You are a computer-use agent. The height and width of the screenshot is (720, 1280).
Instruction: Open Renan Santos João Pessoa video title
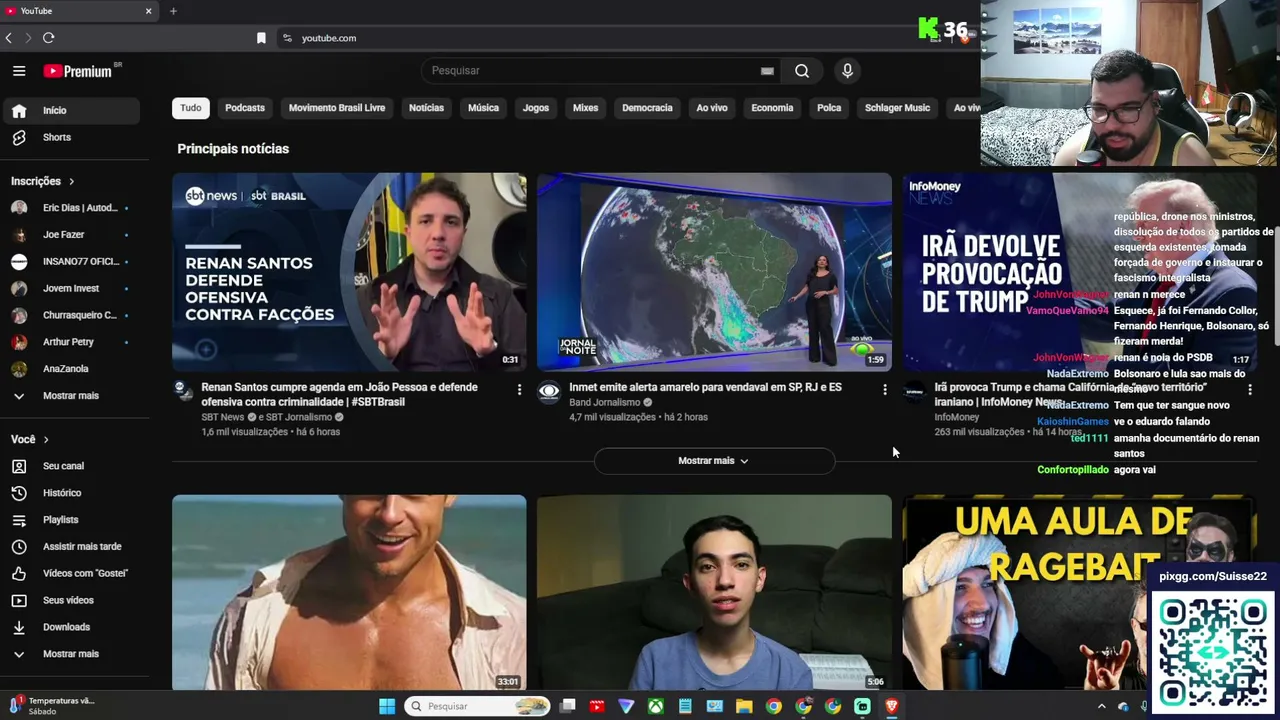click(340, 394)
